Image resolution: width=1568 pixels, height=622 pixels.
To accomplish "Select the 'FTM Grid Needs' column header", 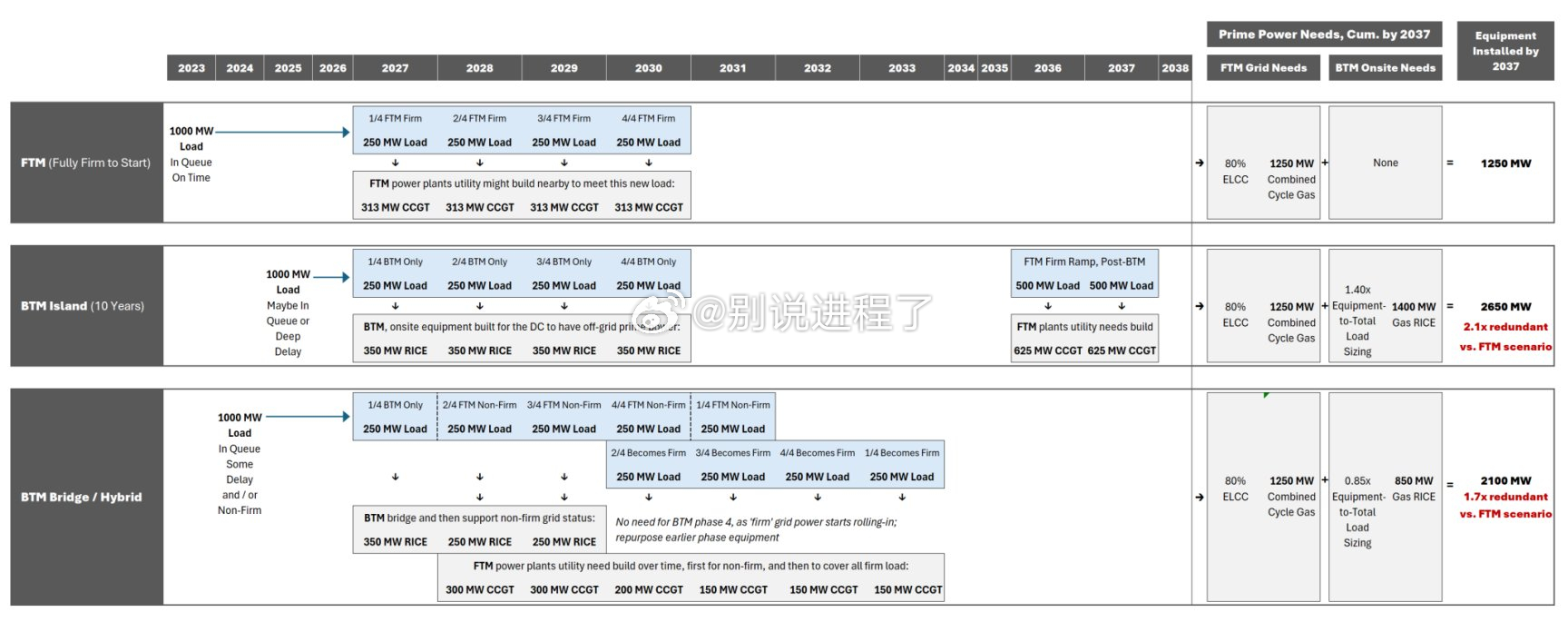I will coord(1264,68).
